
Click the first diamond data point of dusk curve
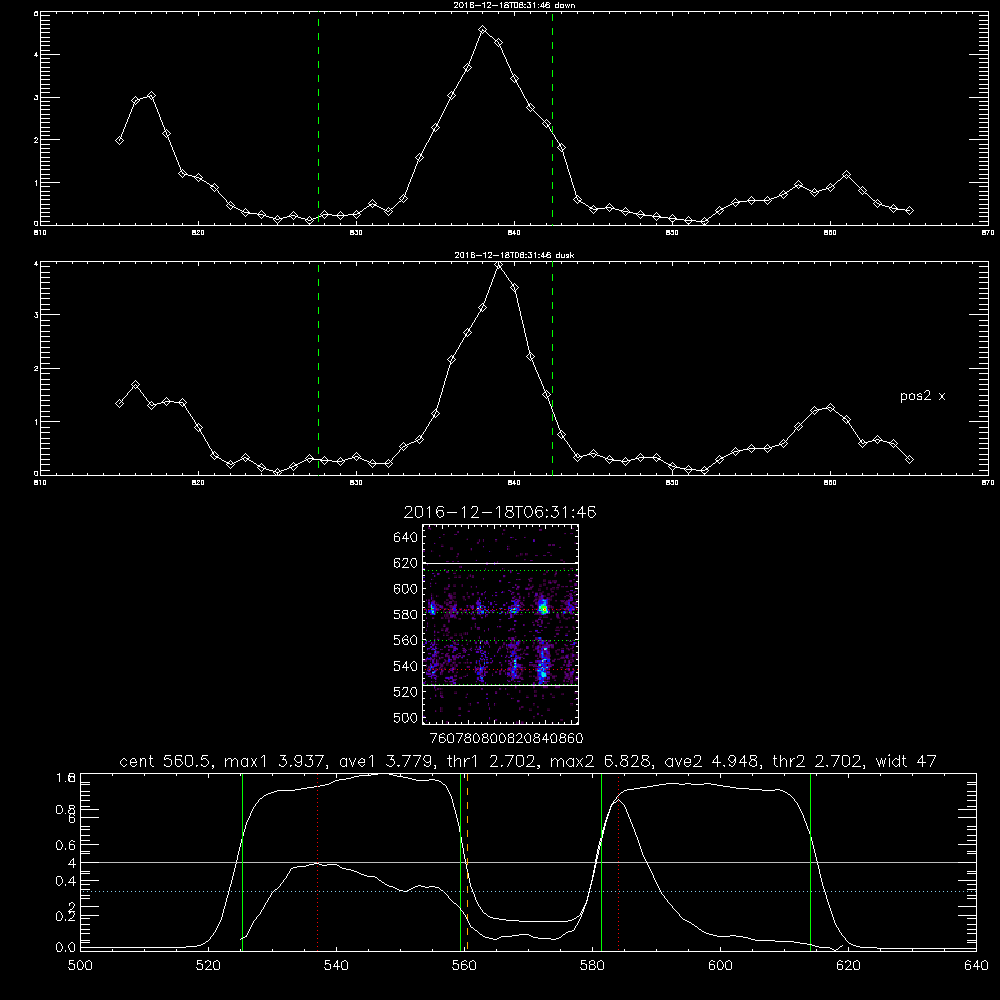[x=119, y=403]
